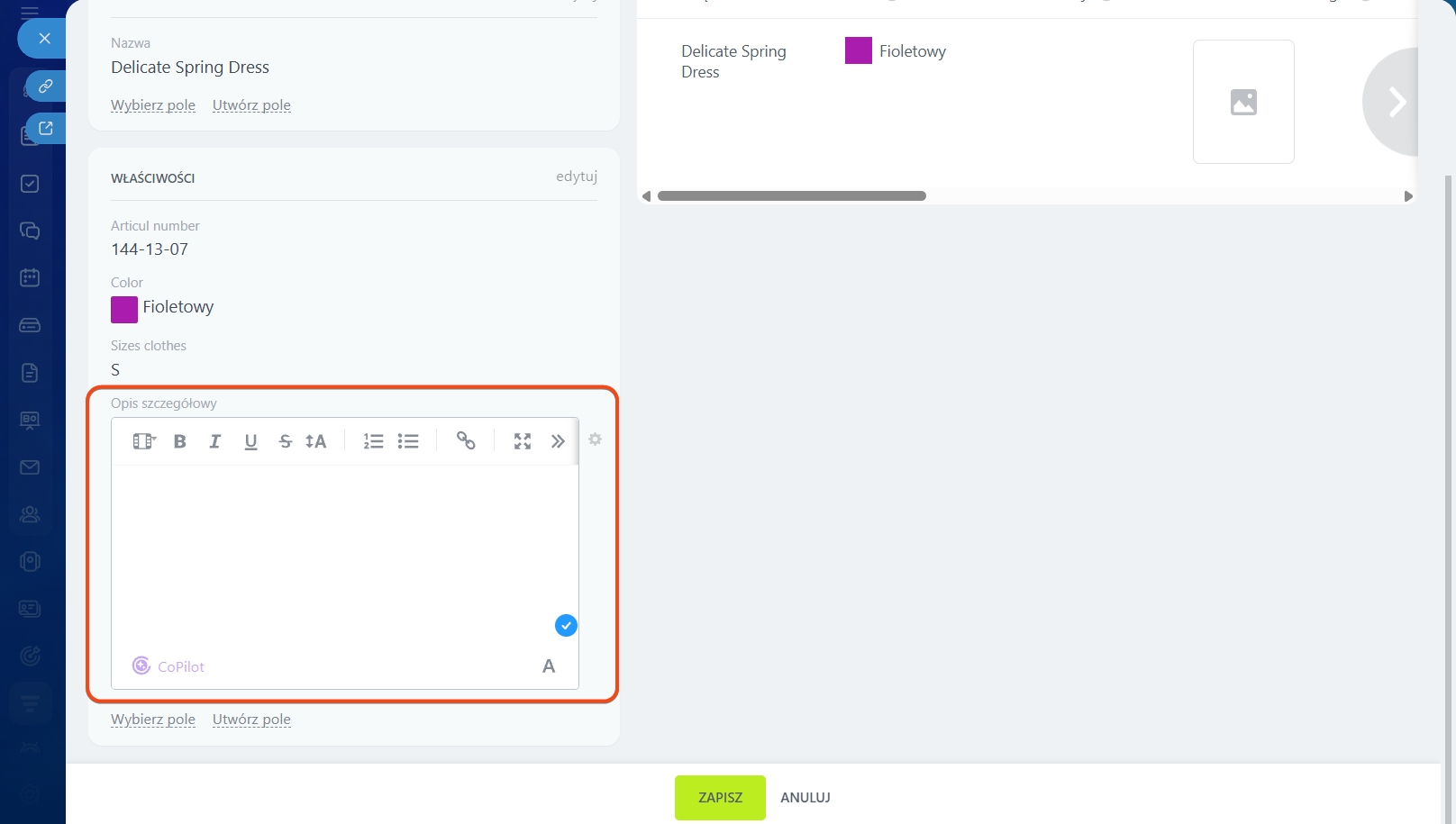Click the blue checkmark badge in editor
This screenshot has height=824, width=1456.
(566, 625)
